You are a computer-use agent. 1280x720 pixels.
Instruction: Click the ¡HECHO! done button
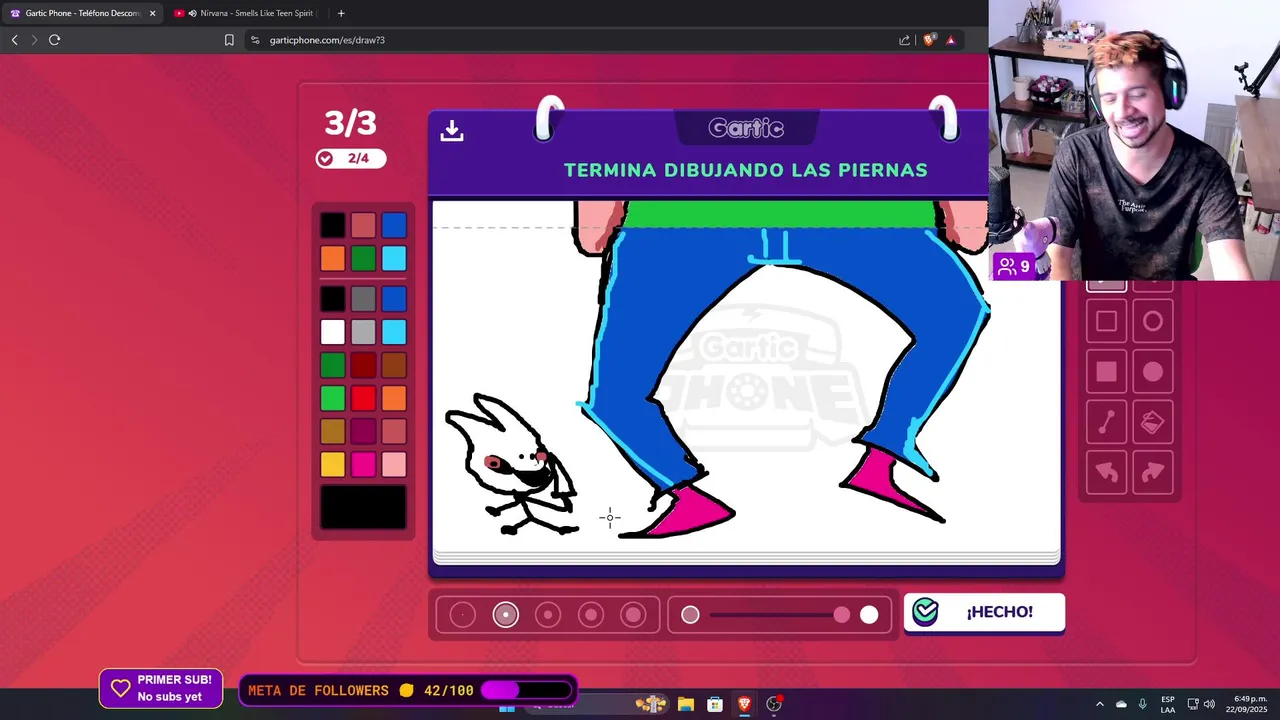coord(984,612)
